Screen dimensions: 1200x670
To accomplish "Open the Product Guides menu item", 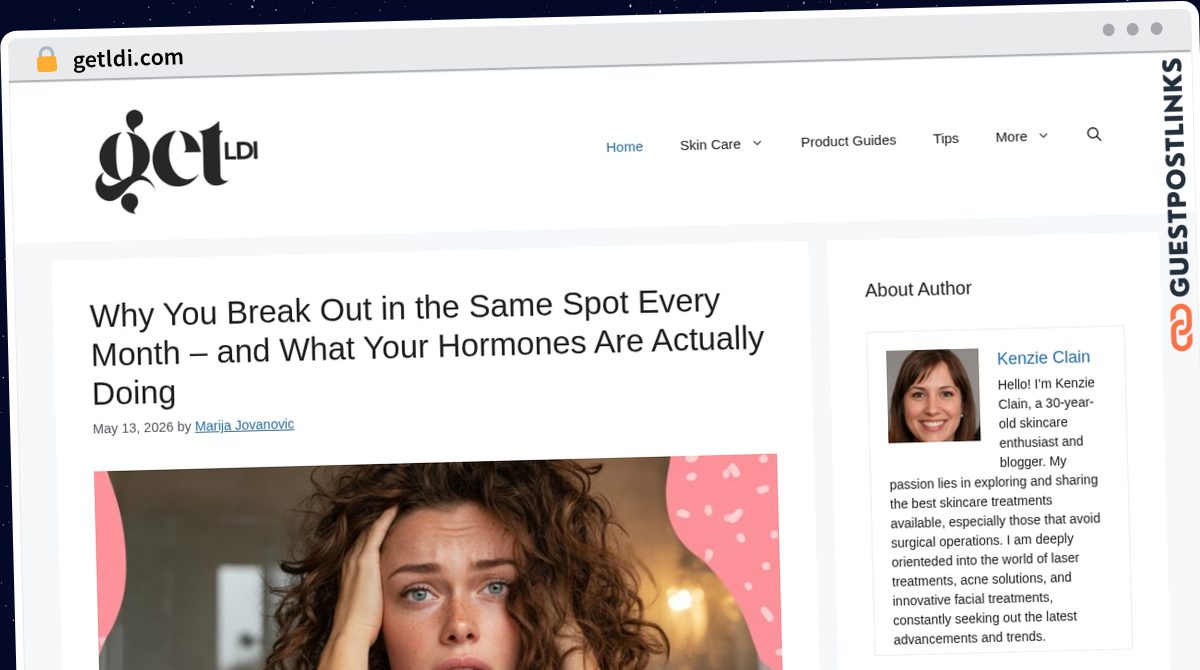I will (x=848, y=141).
